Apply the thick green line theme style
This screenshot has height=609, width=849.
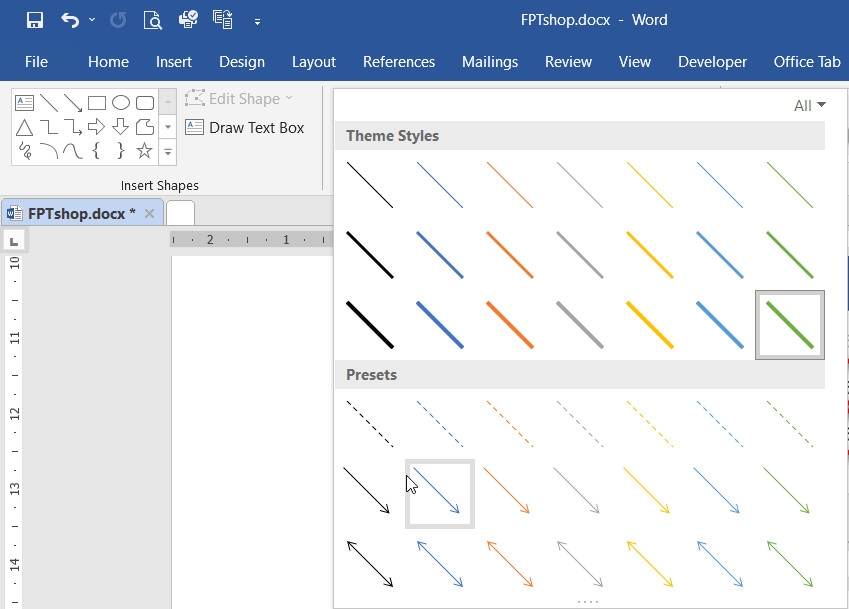789,325
